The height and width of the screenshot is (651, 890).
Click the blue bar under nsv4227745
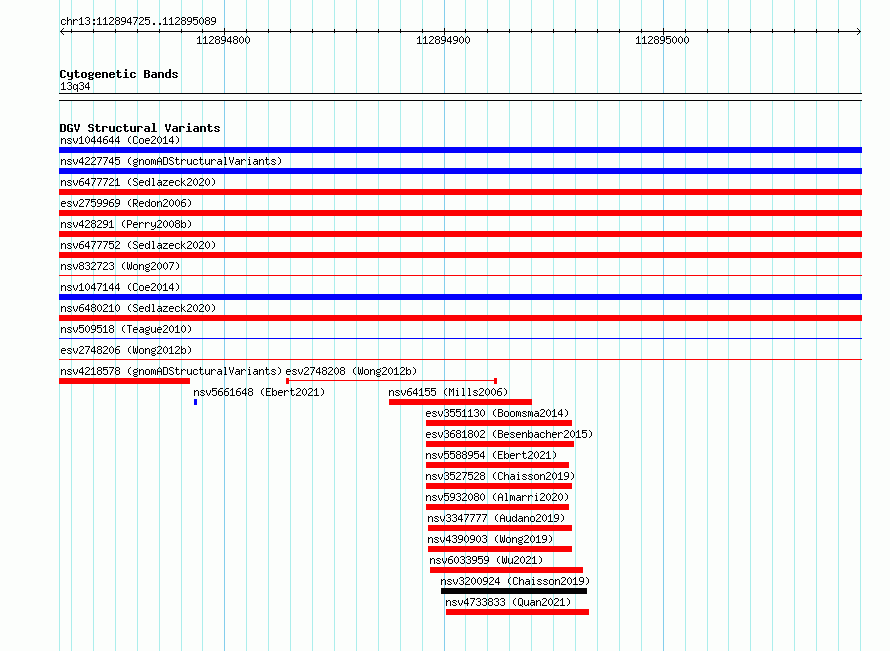pos(460,171)
